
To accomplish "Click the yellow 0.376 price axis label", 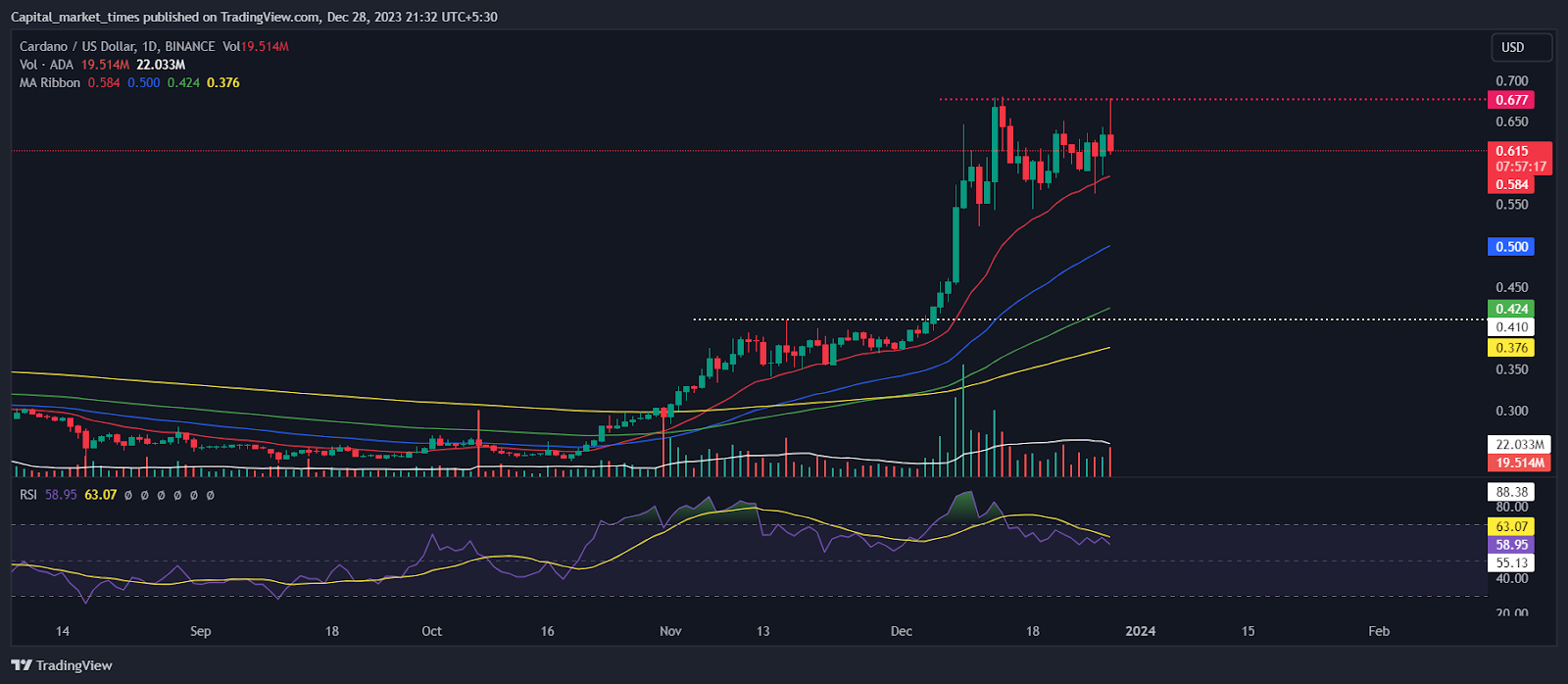I will point(1510,348).
